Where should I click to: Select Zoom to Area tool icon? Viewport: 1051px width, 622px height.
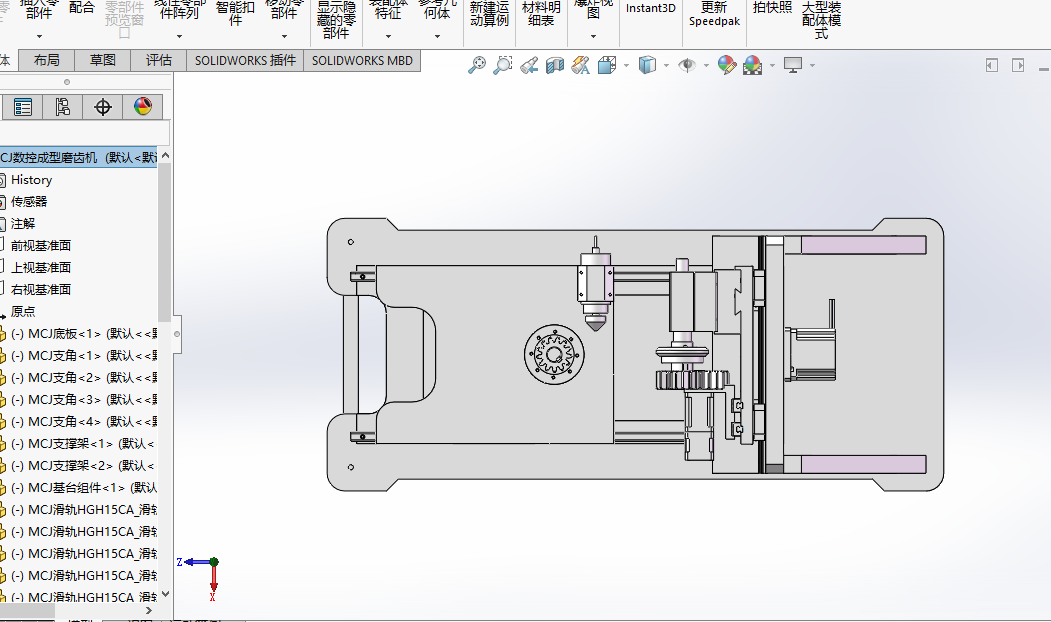click(x=503, y=65)
